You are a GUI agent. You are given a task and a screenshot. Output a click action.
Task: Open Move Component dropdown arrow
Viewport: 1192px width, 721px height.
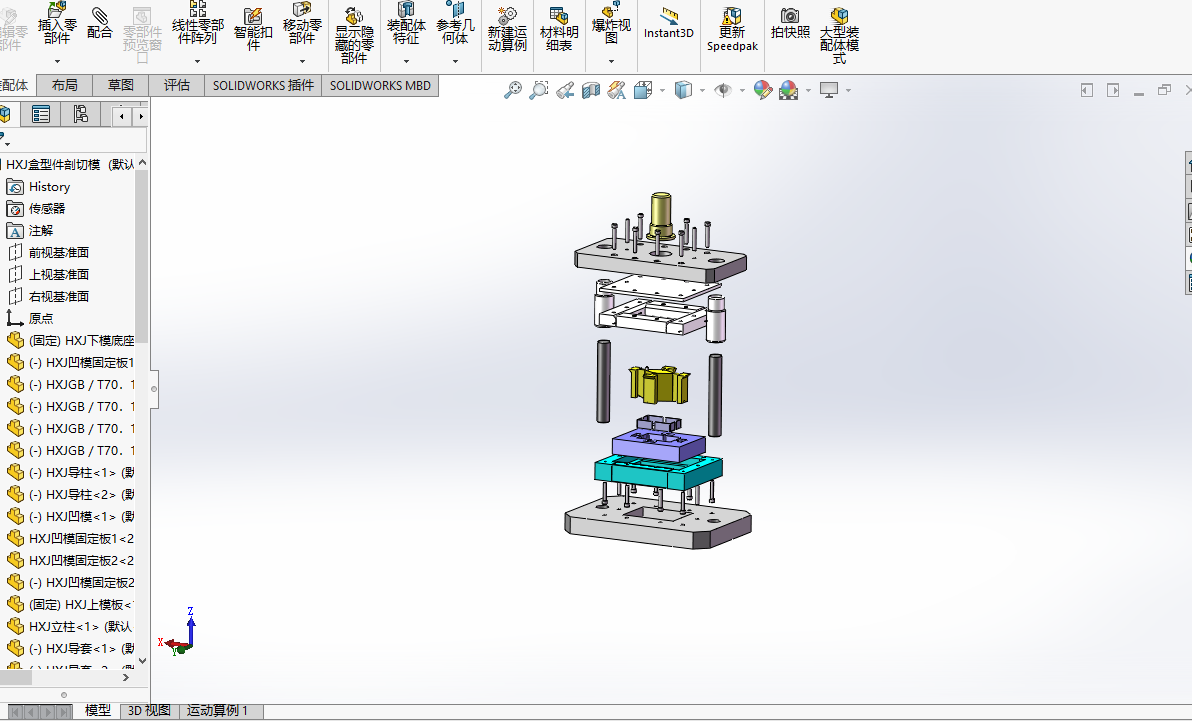[302, 61]
